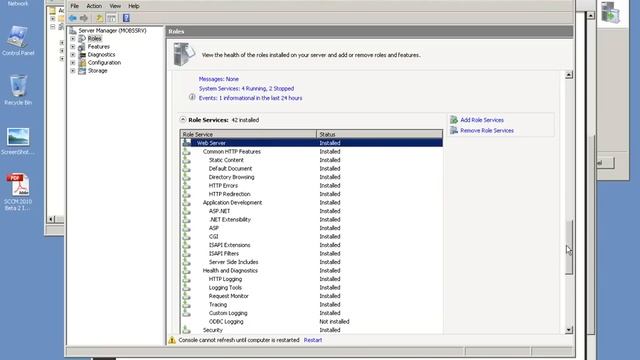The height and width of the screenshot is (360, 640).
Task: Select the Custom Logging row
Action: 311,313
